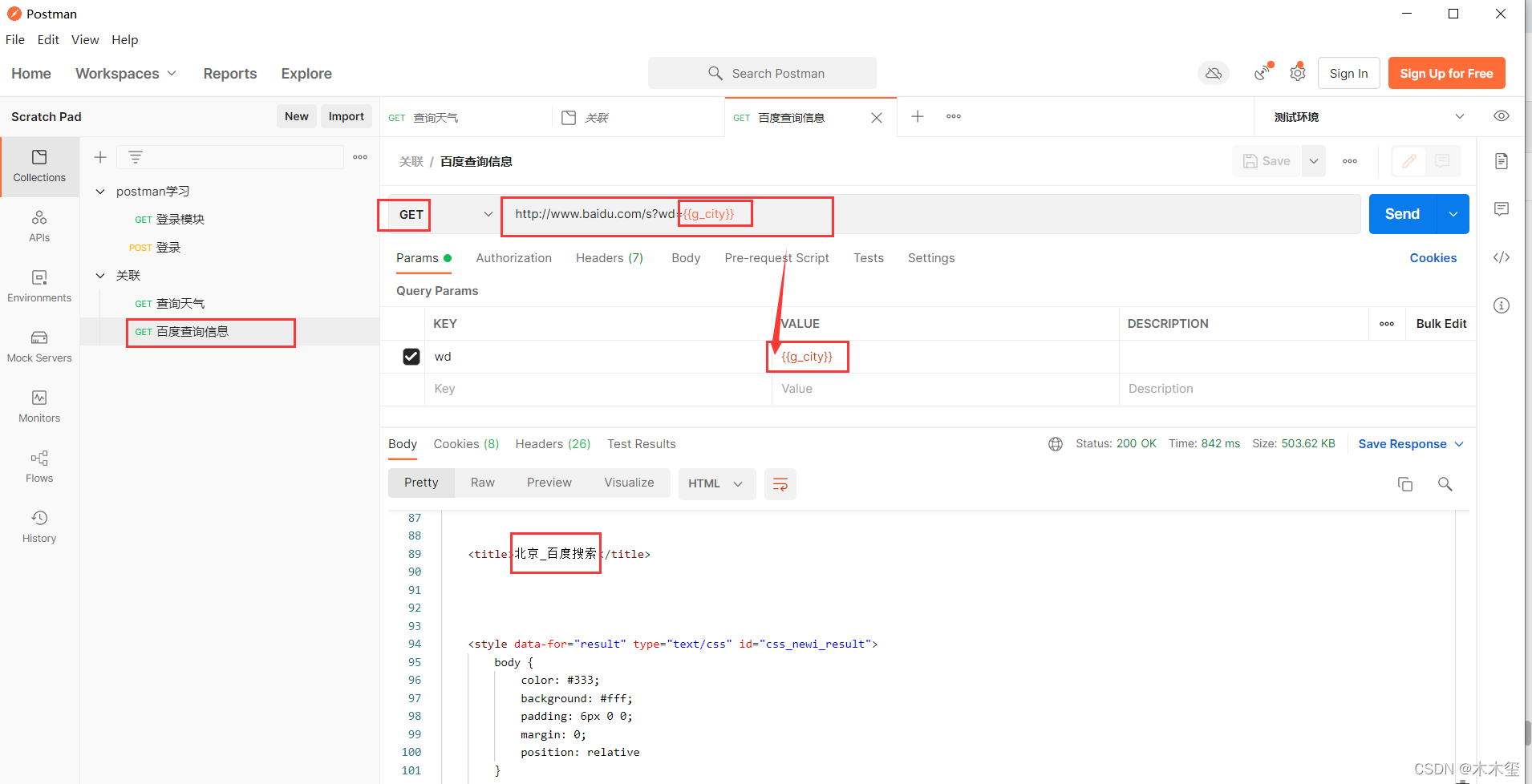The image size is (1532, 784).
Task: Open request more actions dots near Save
Action: [1350, 161]
